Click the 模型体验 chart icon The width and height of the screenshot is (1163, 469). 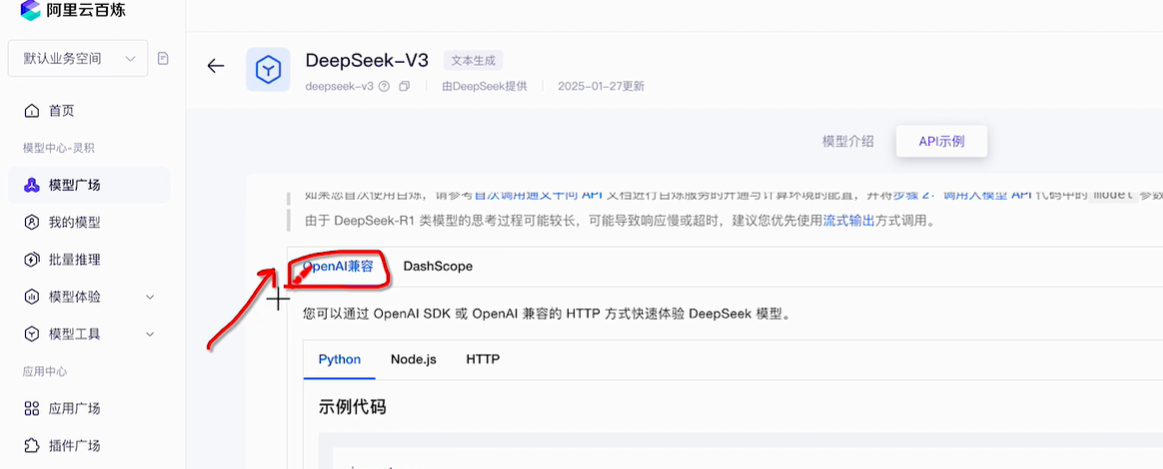click(32, 297)
